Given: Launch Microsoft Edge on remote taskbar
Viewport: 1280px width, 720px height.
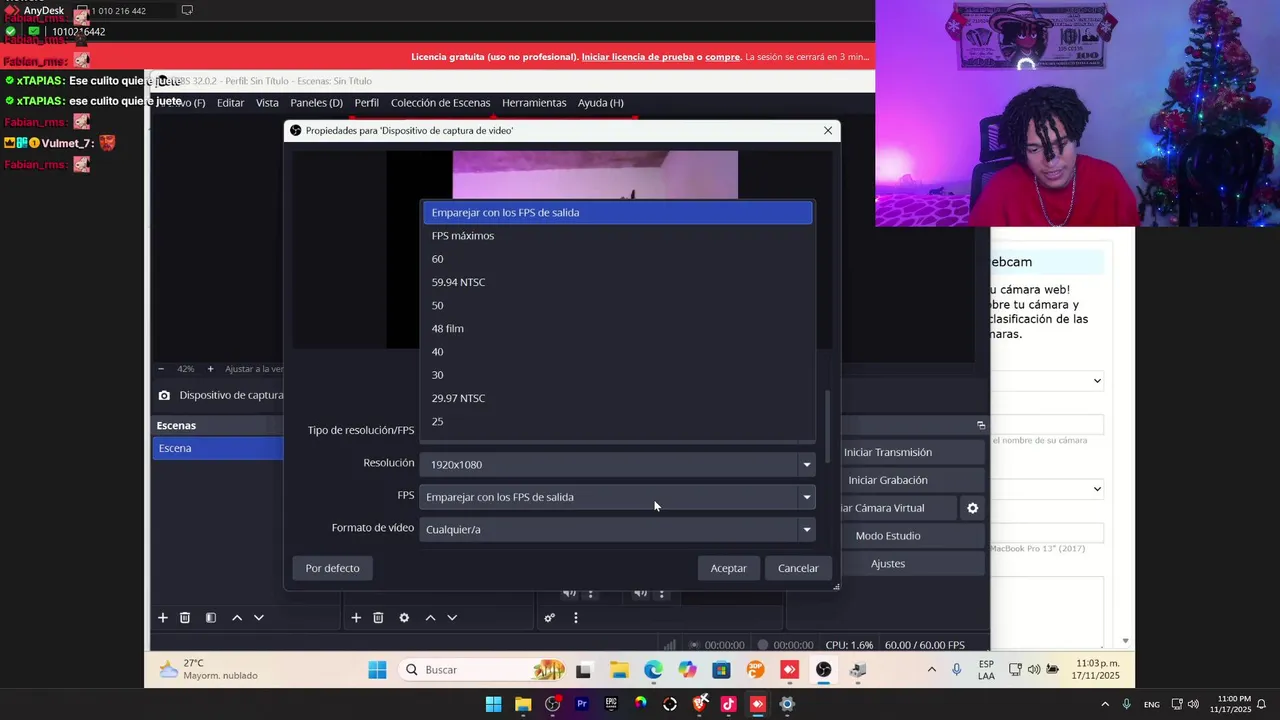Looking at the screenshot, I should [653, 670].
